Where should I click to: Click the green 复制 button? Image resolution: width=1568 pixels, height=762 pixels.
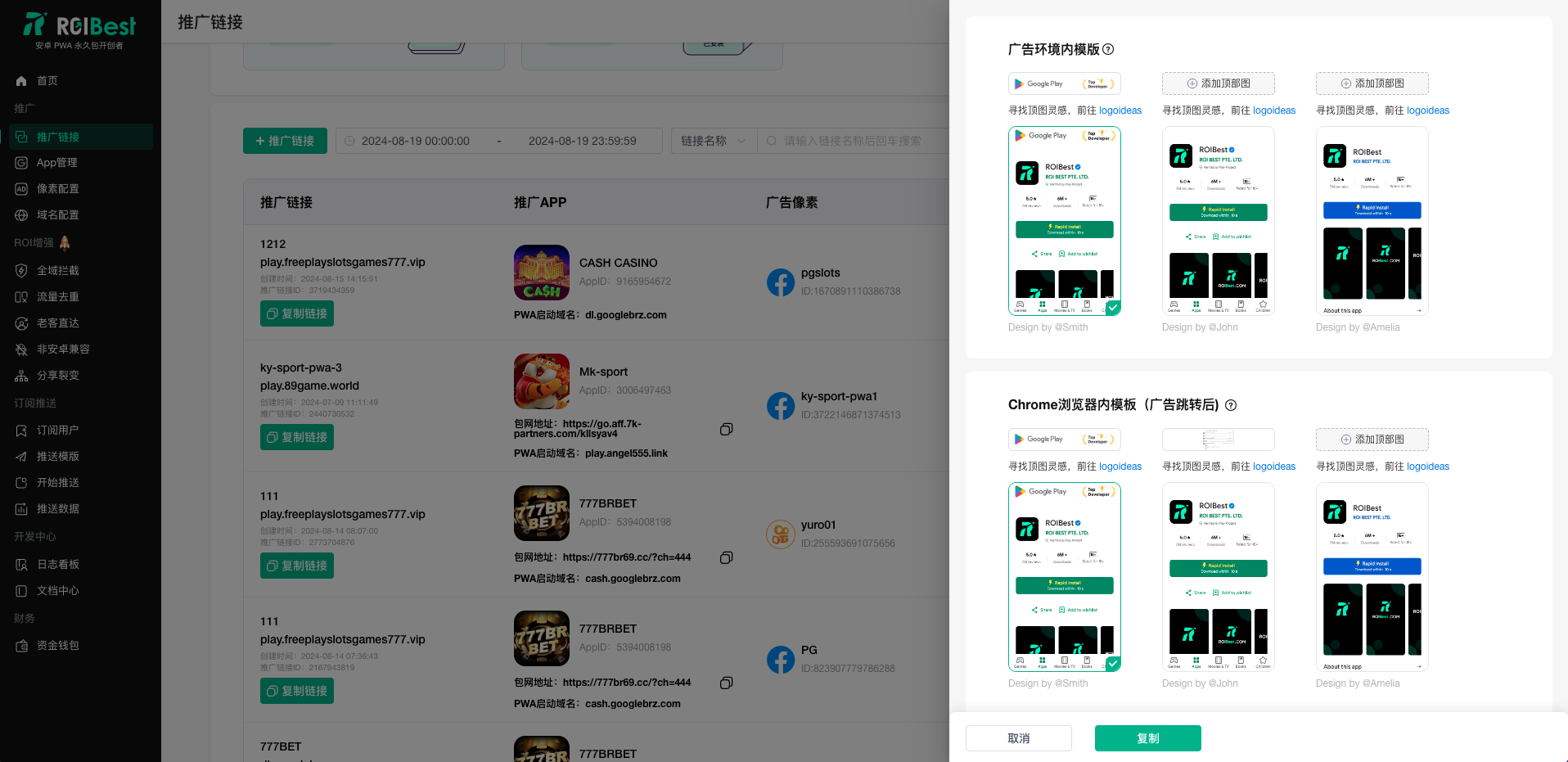point(1148,738)
